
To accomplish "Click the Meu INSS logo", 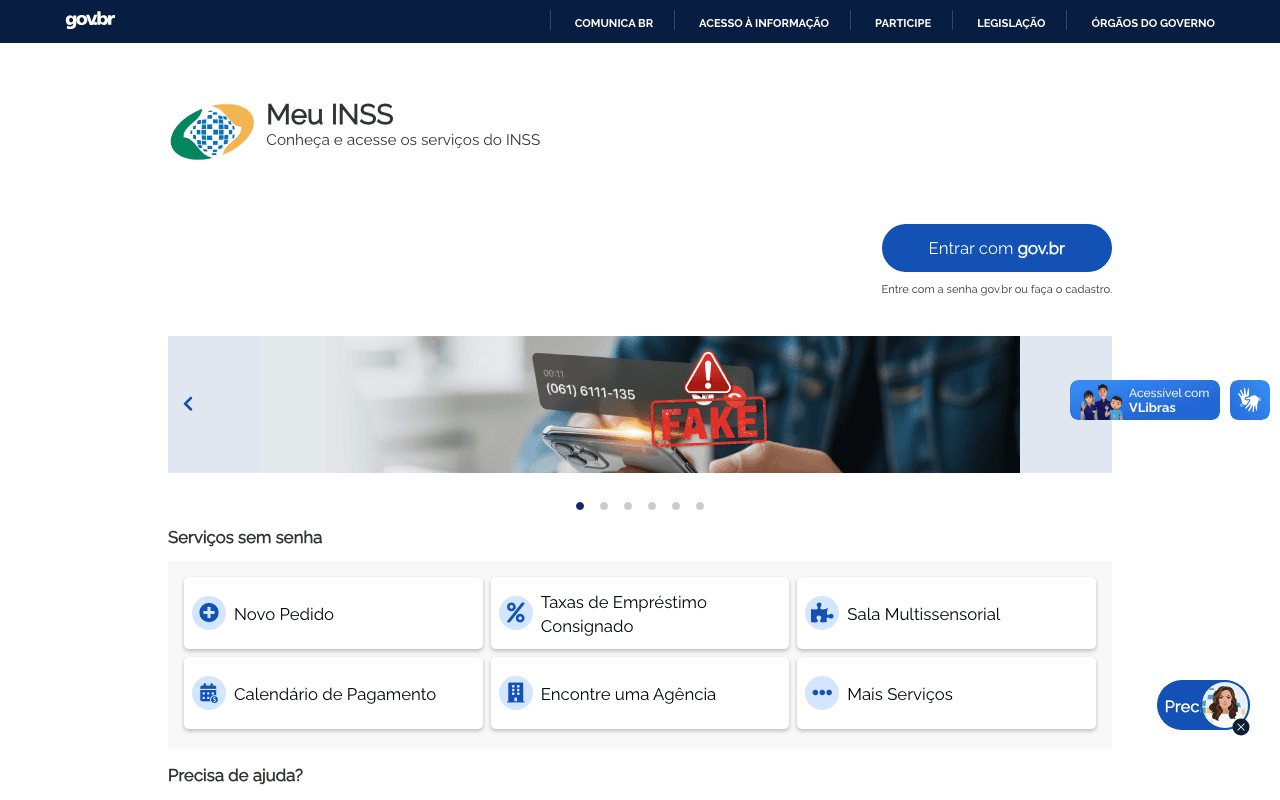I will click(211, 130).
